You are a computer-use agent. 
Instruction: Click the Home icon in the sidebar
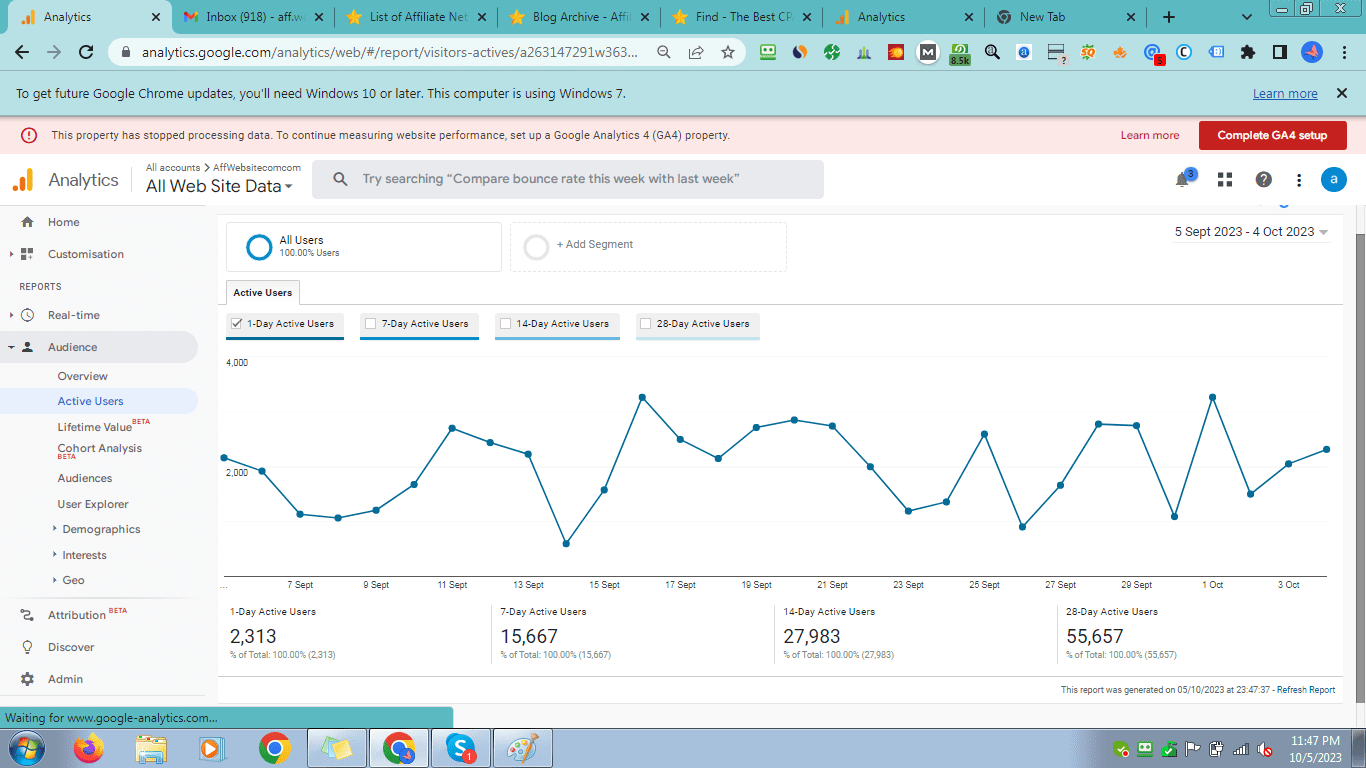point(27,222)
